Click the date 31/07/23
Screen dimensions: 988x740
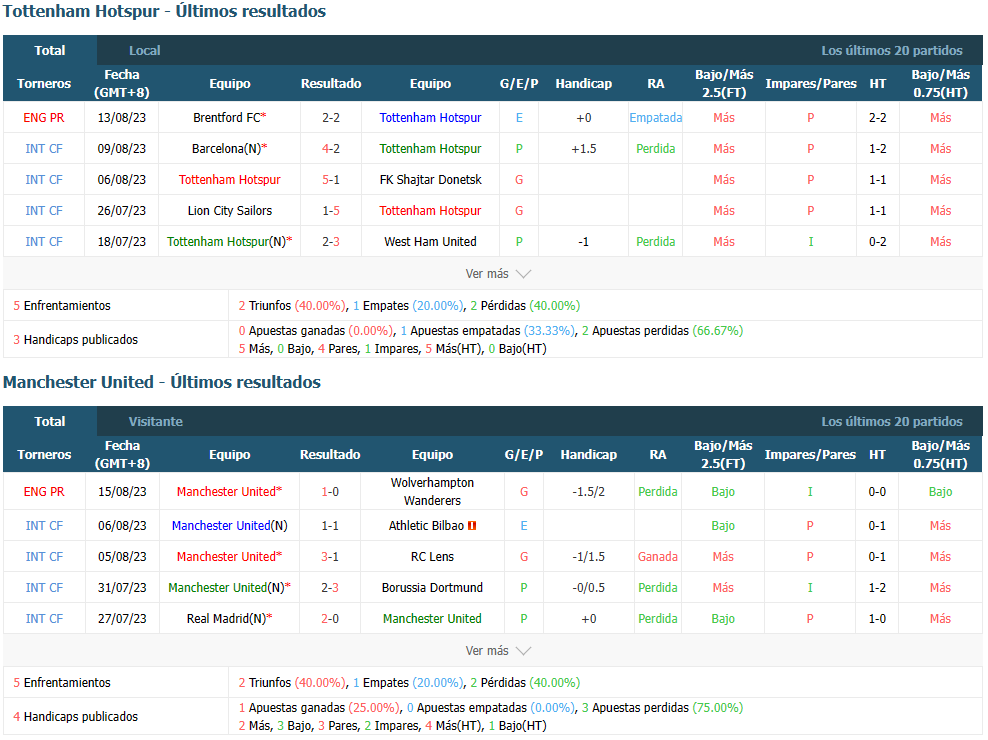point(122,587)
